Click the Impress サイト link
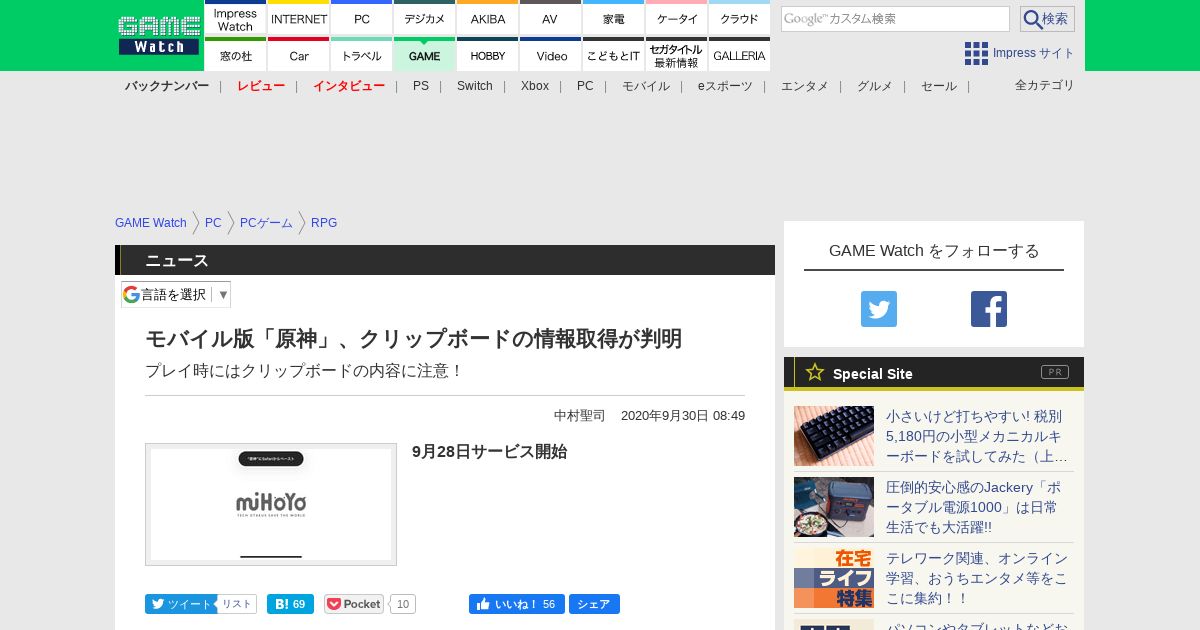The width and height of the screenshot is (1200, 630). pyautogui.click(x=1034, y=53)
